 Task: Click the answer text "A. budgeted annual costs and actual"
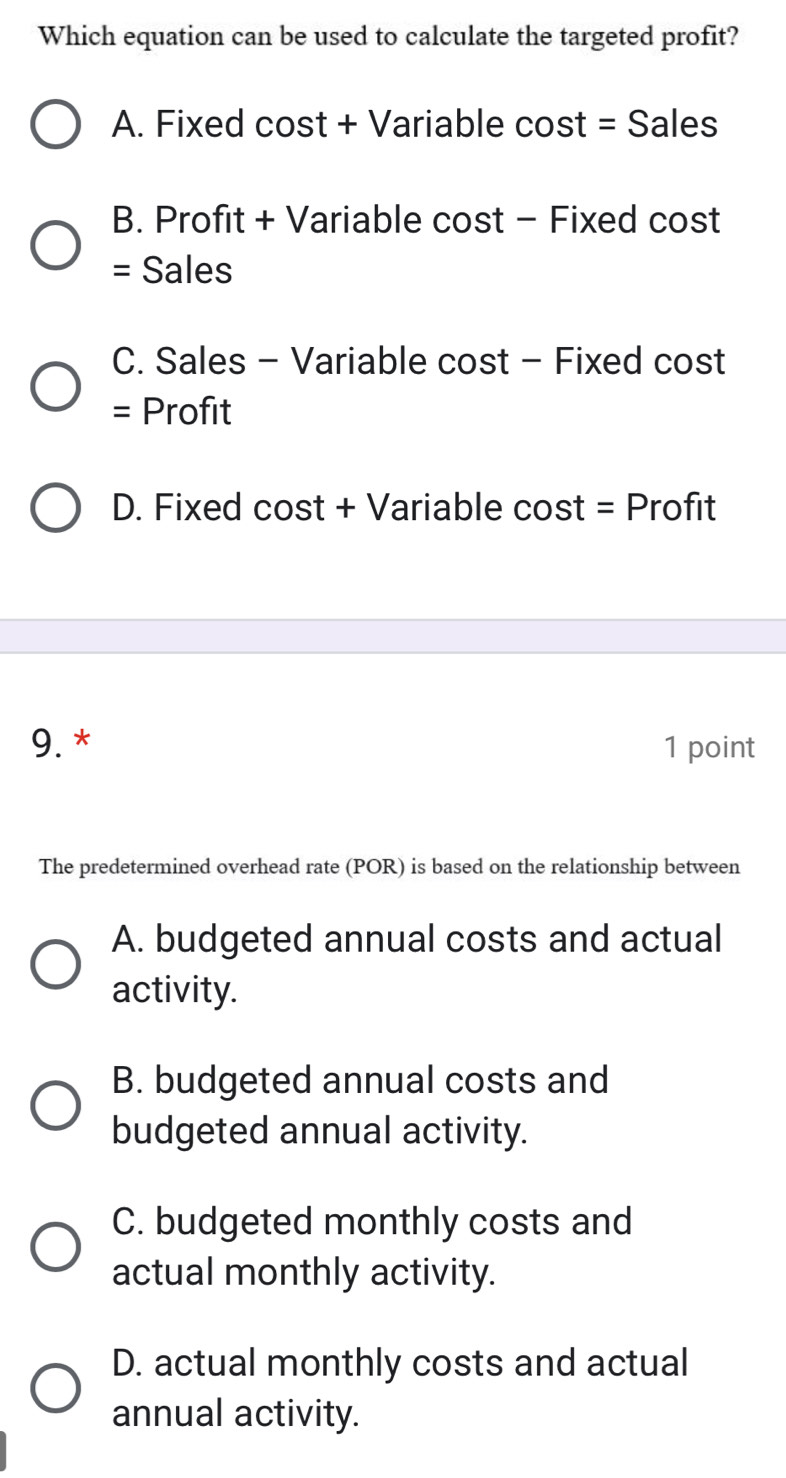click(417, 940)
